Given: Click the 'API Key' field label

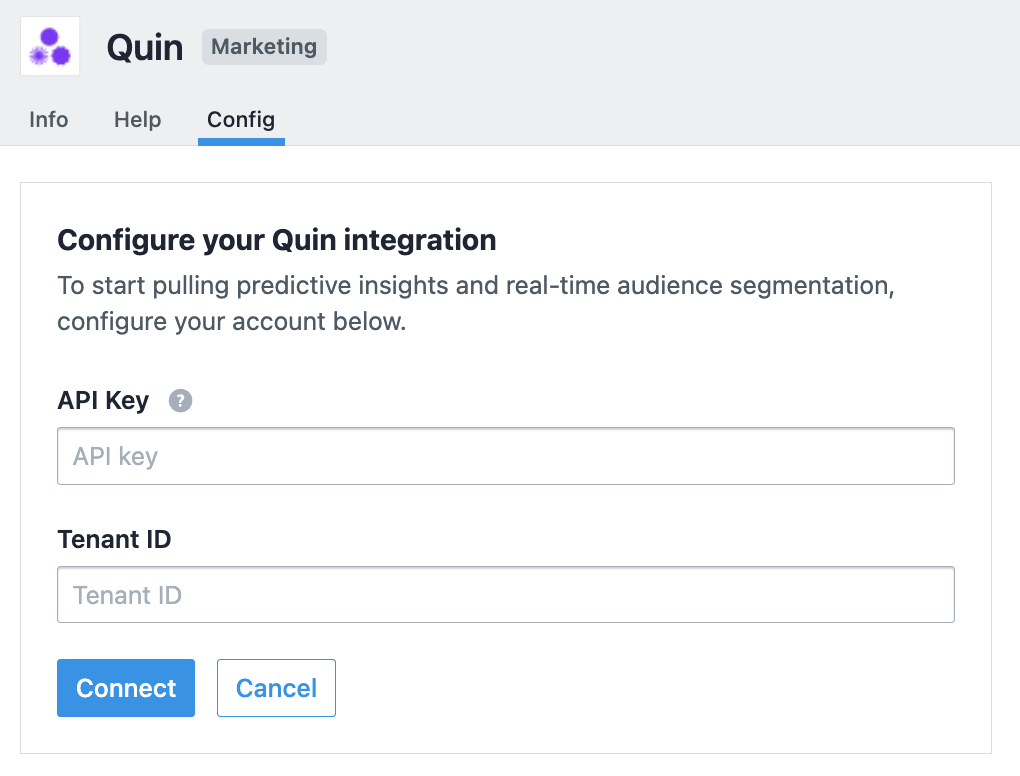Looking at the screenshot, I should (x=103, y=401).
